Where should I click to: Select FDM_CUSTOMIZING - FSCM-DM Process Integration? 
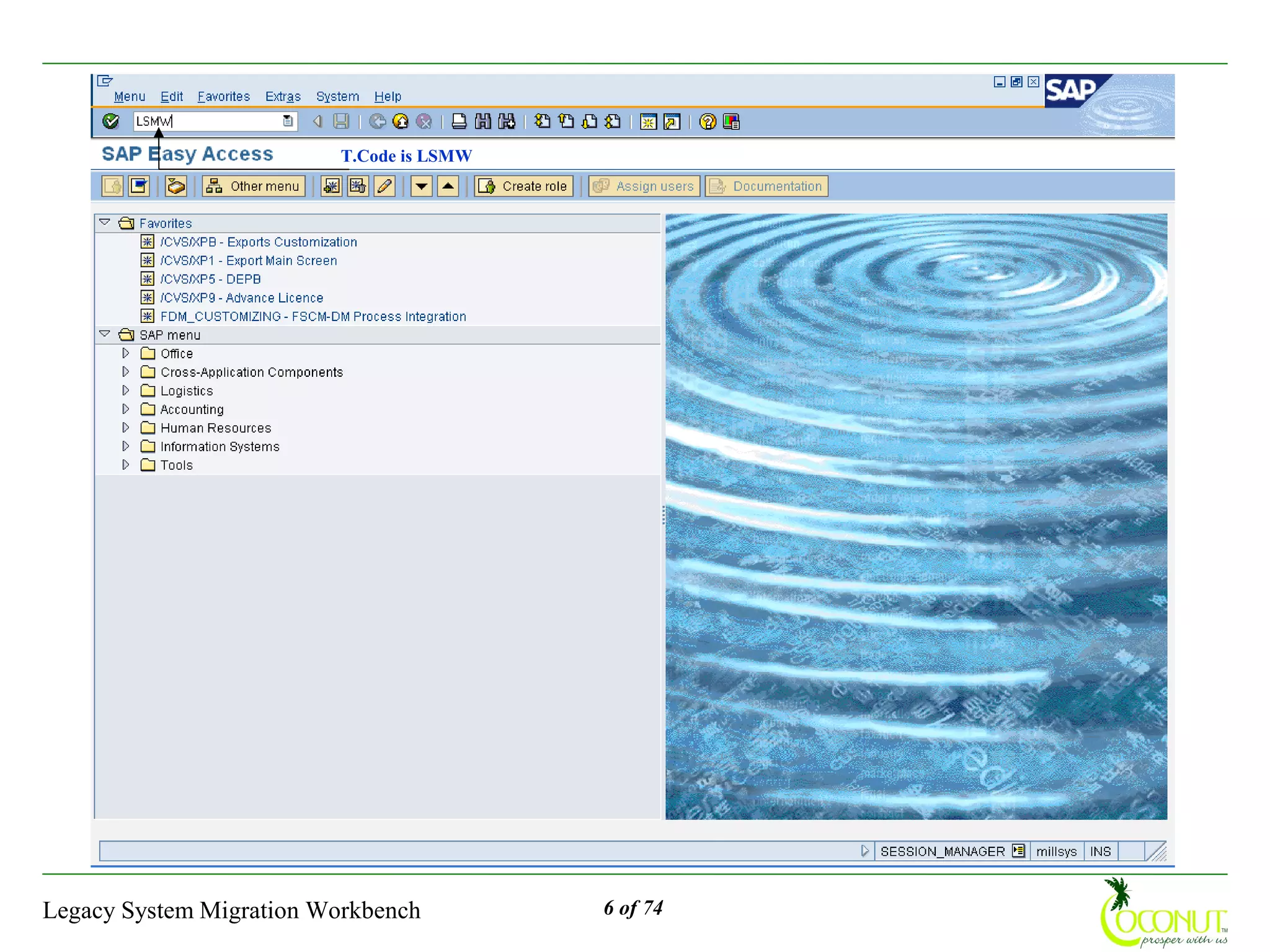coord(313,316)
